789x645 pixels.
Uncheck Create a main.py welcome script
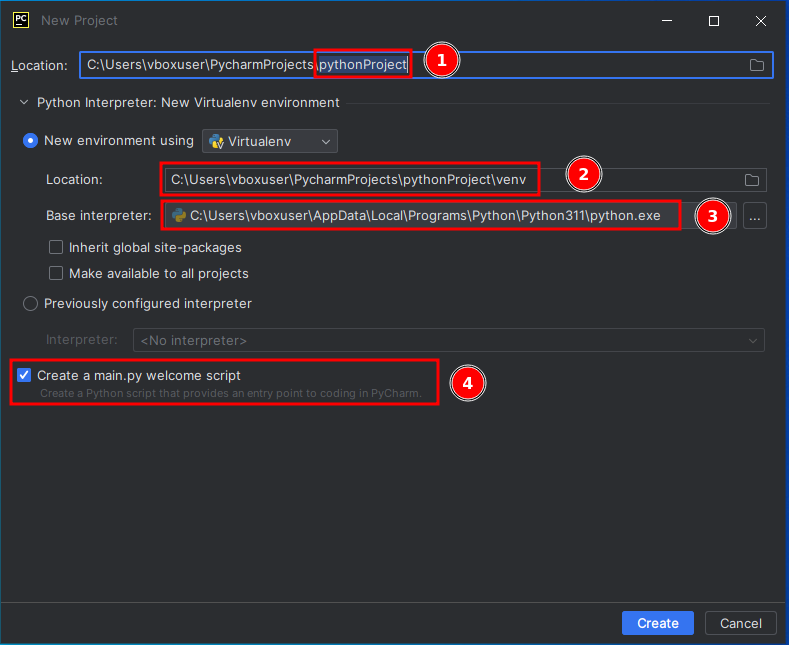(24, 375)
